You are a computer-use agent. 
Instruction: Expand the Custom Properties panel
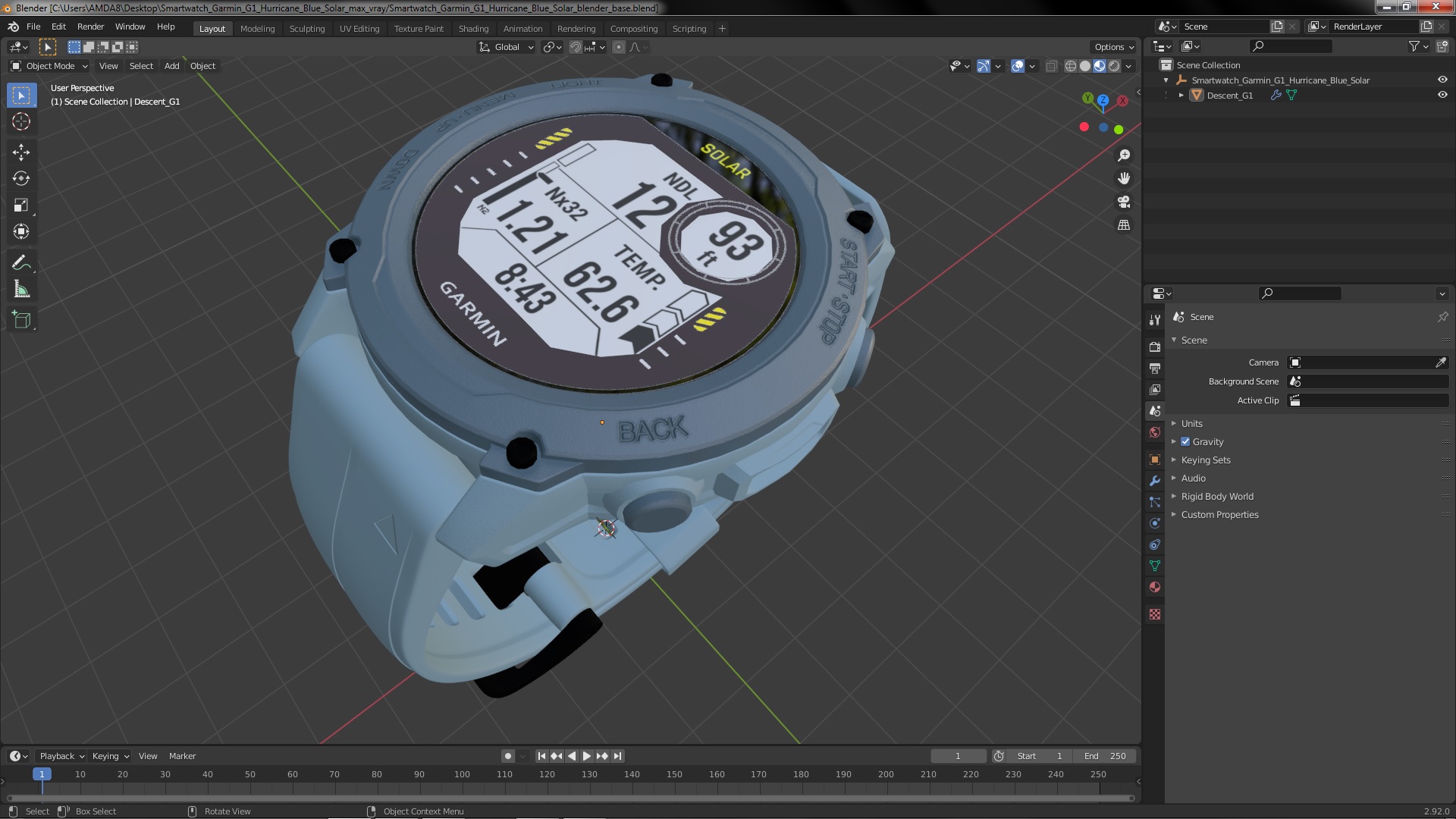pos(1219,515)
